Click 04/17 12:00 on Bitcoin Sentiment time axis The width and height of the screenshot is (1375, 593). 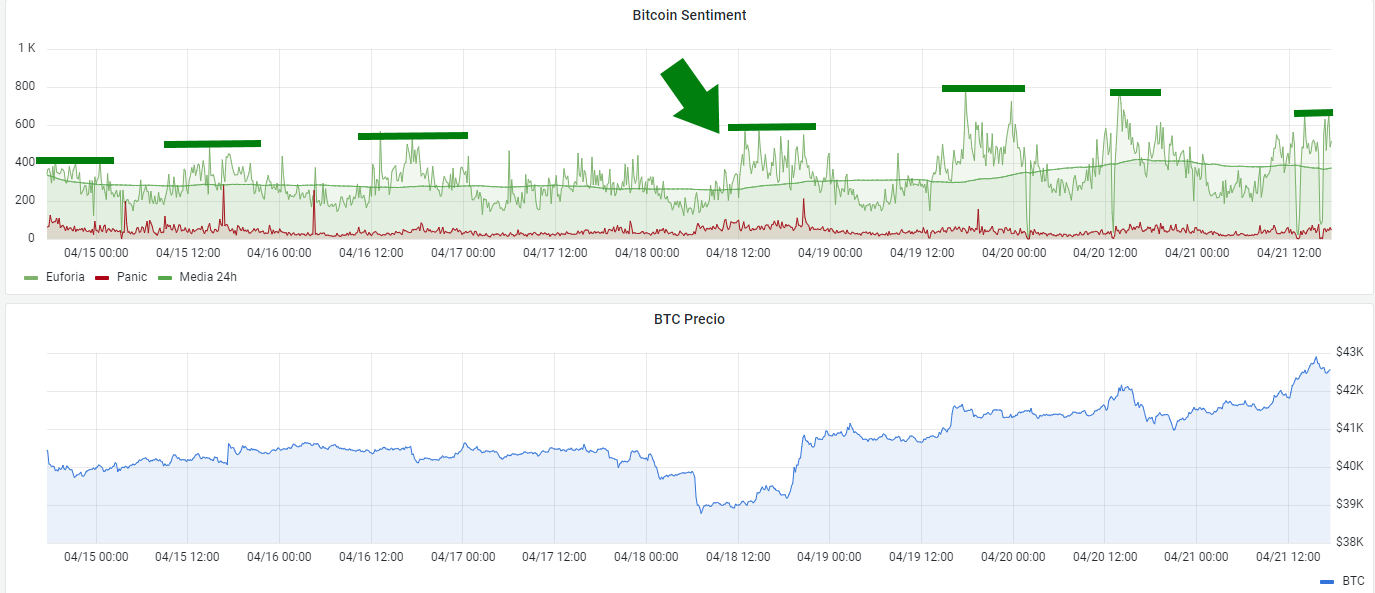coord(555,253)
